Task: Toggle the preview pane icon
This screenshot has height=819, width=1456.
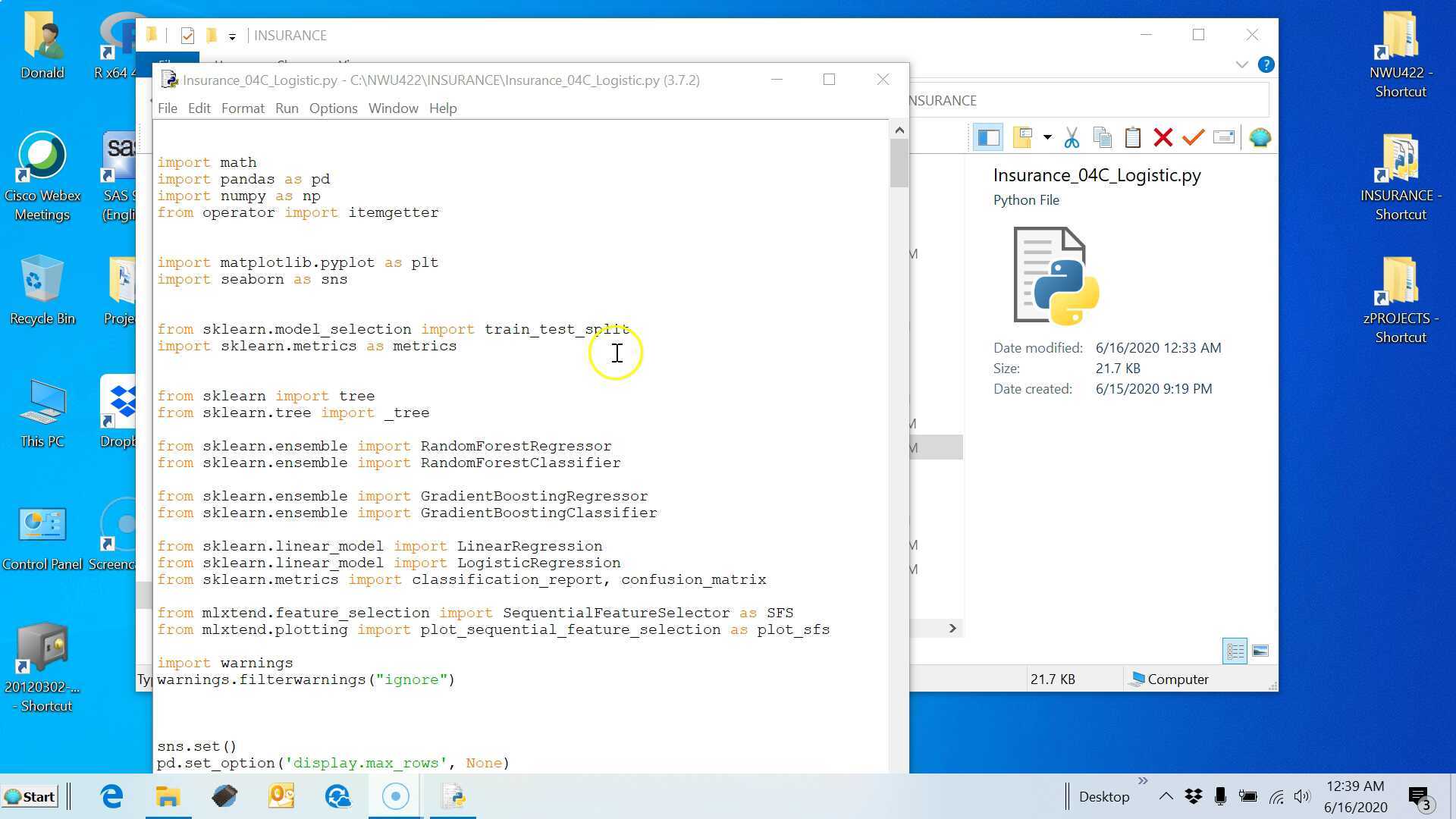Action: (x=987, y=137)
